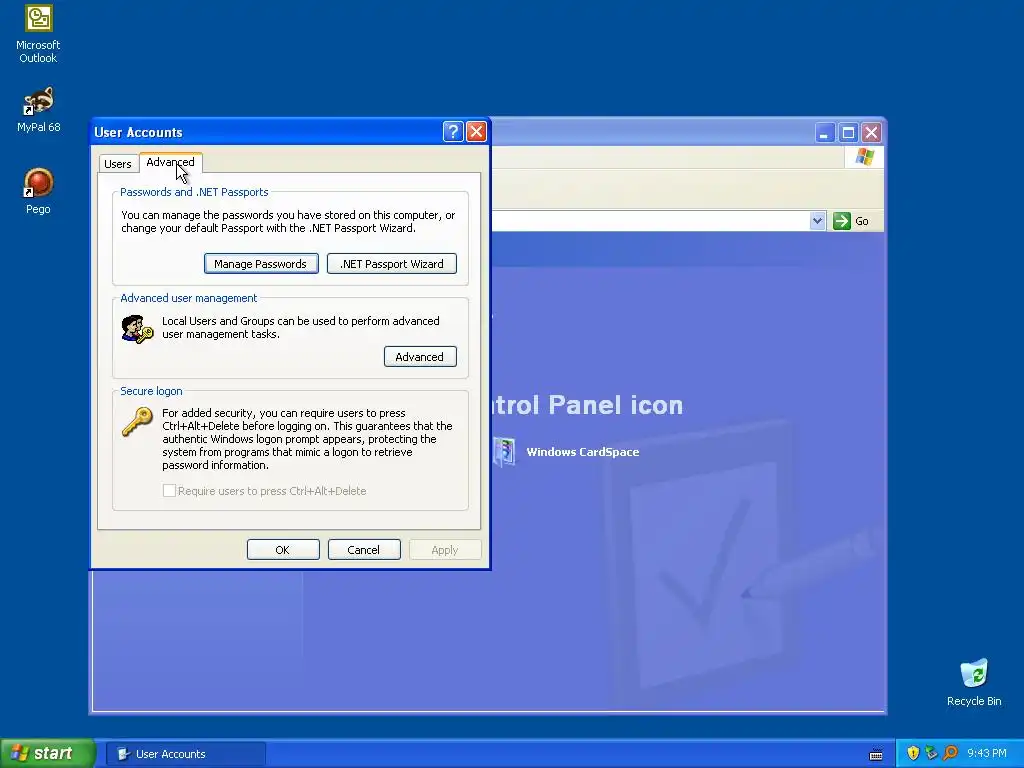Click the Passwords and .NET Passports group label
1024x768 pixels.
194,192
